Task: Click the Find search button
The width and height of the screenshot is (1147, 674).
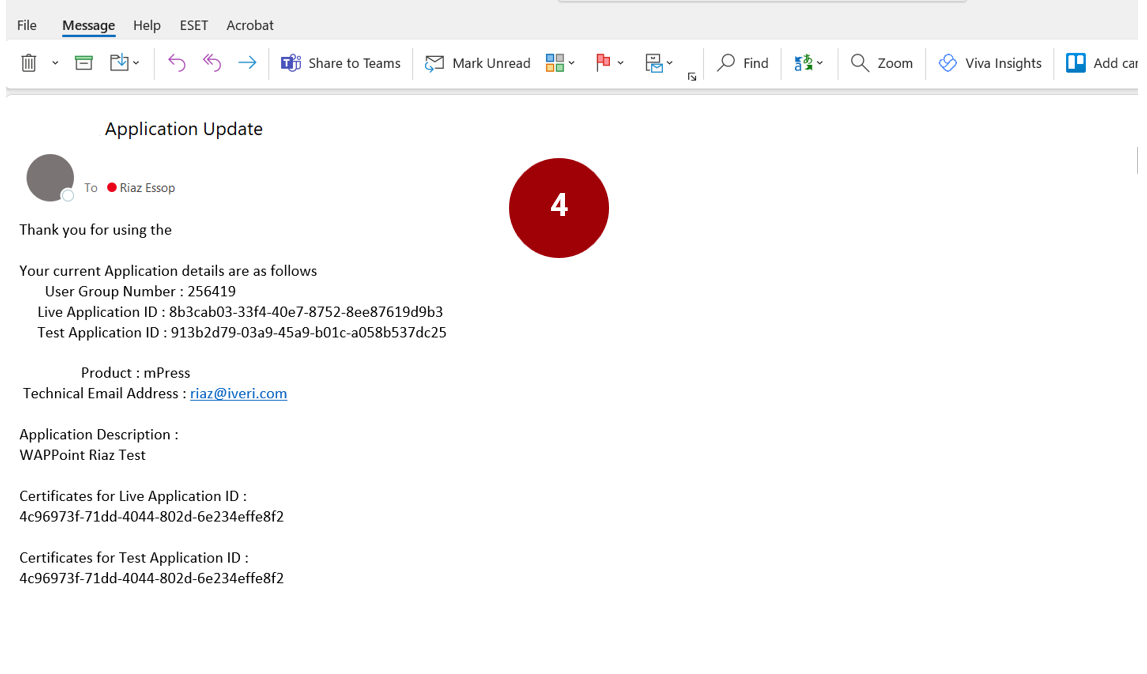Action: (x=743, y=63)
